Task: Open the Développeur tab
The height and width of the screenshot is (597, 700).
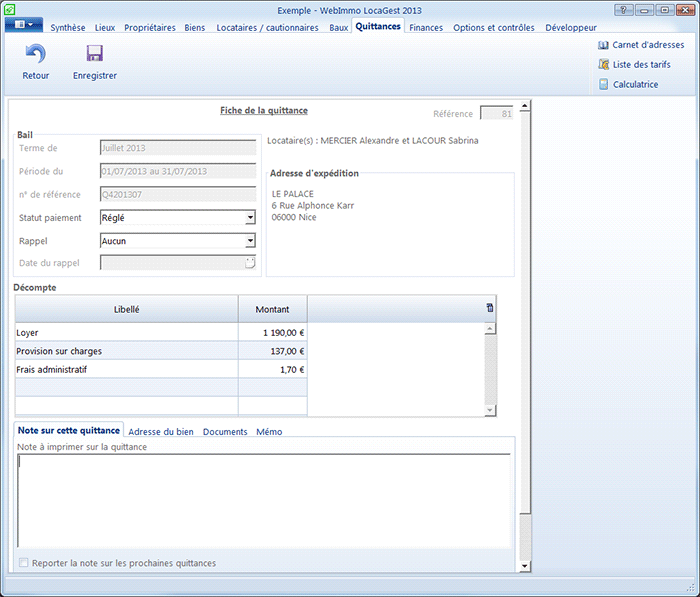Action: click(571, 28)
